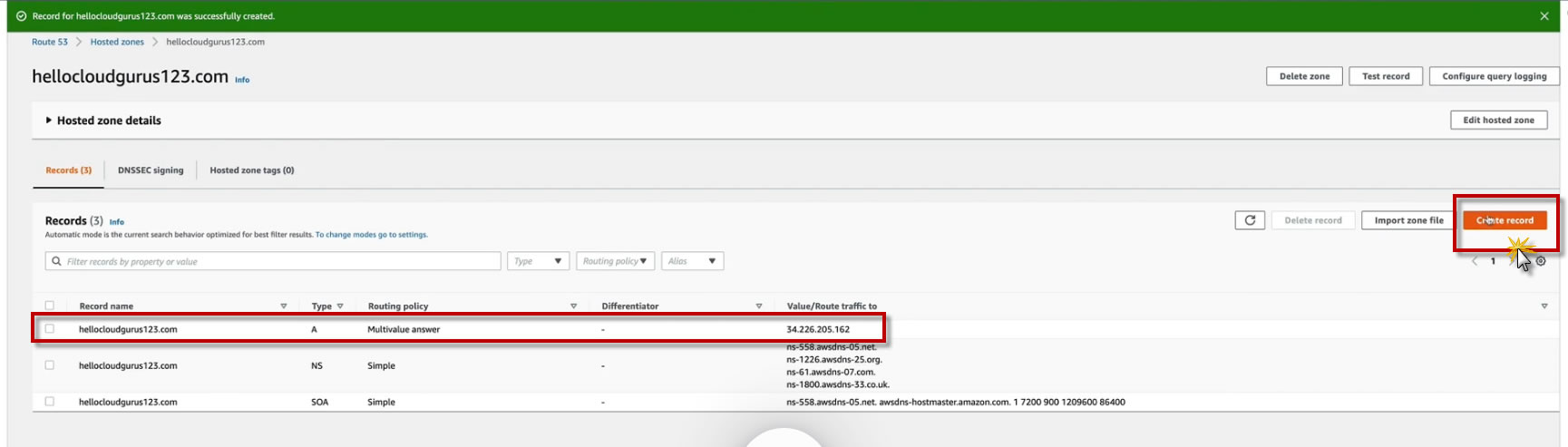The width and height of the screenshot is (1568, 447).
Task: Click record name in the A record row
Action: click(x=128, y=329)
